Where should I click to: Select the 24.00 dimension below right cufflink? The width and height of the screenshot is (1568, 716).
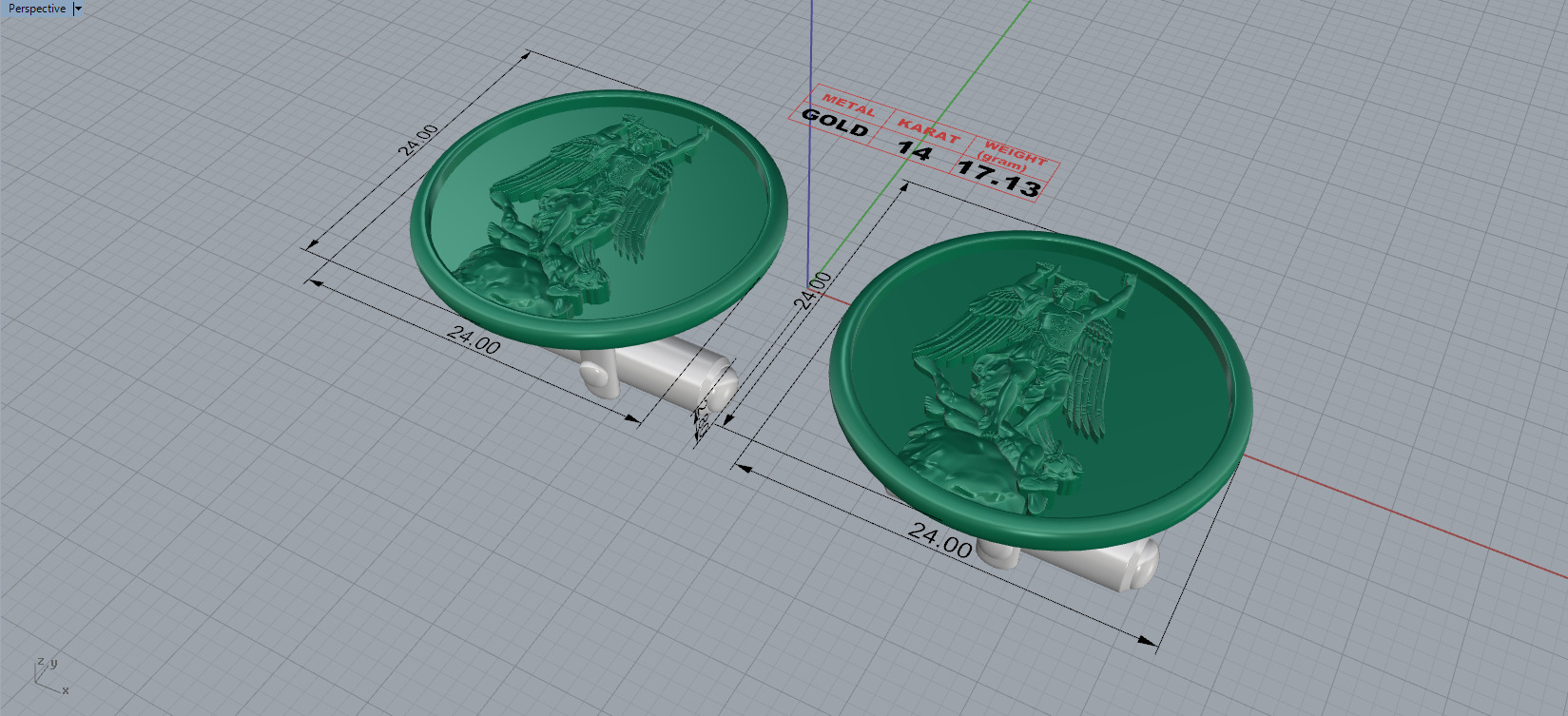point(940,539)
